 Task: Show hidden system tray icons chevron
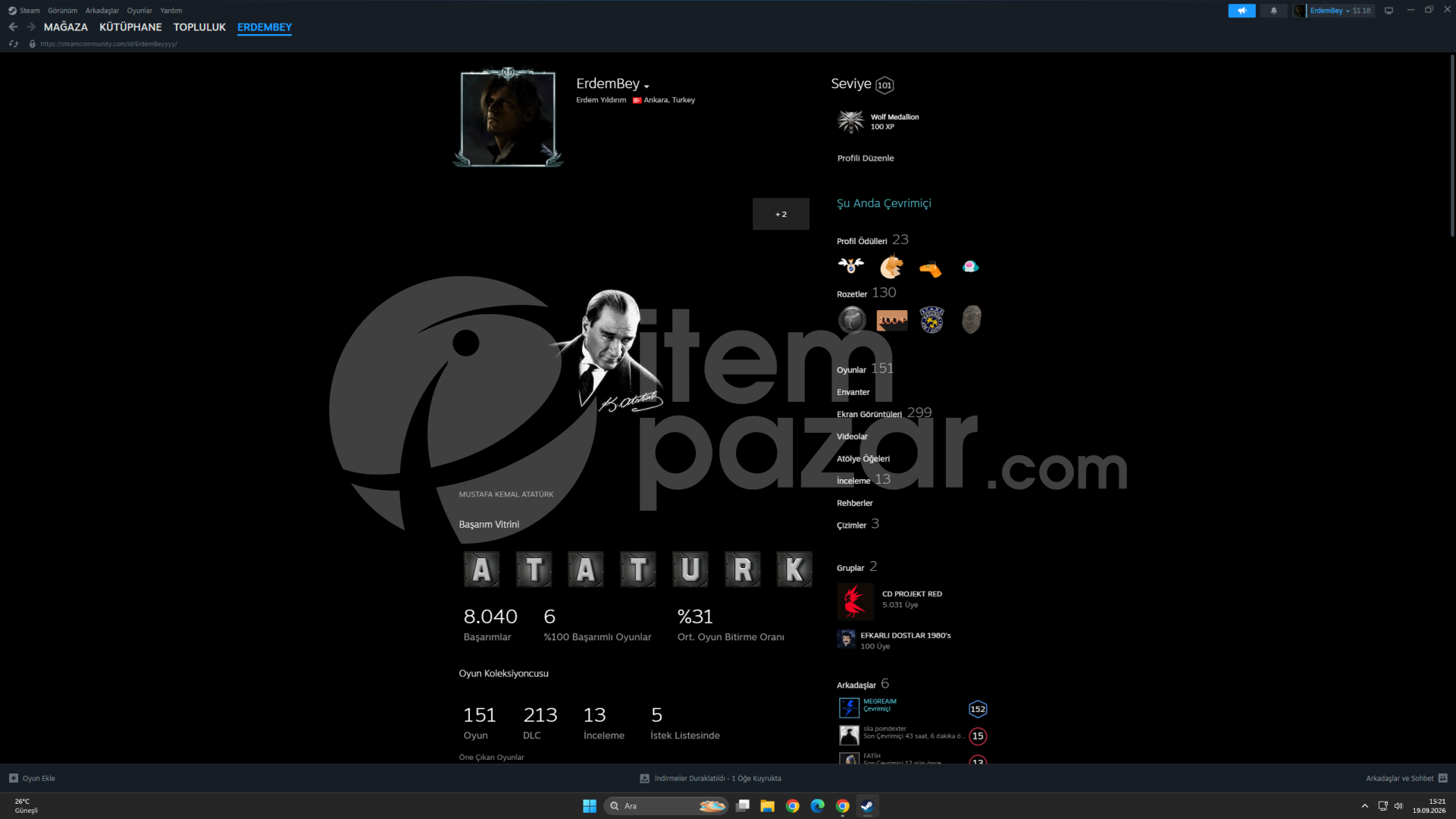point(1364,806)
